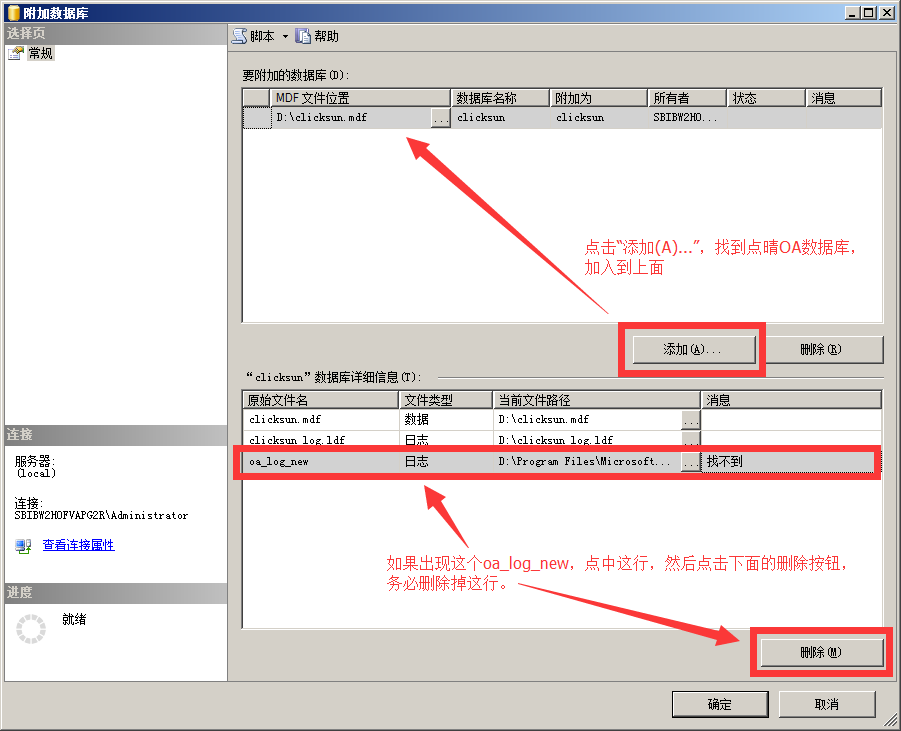The height and width of the screenshot is (731, 901).
Task: Click the lower 删除(M) button
Action: 821,652
